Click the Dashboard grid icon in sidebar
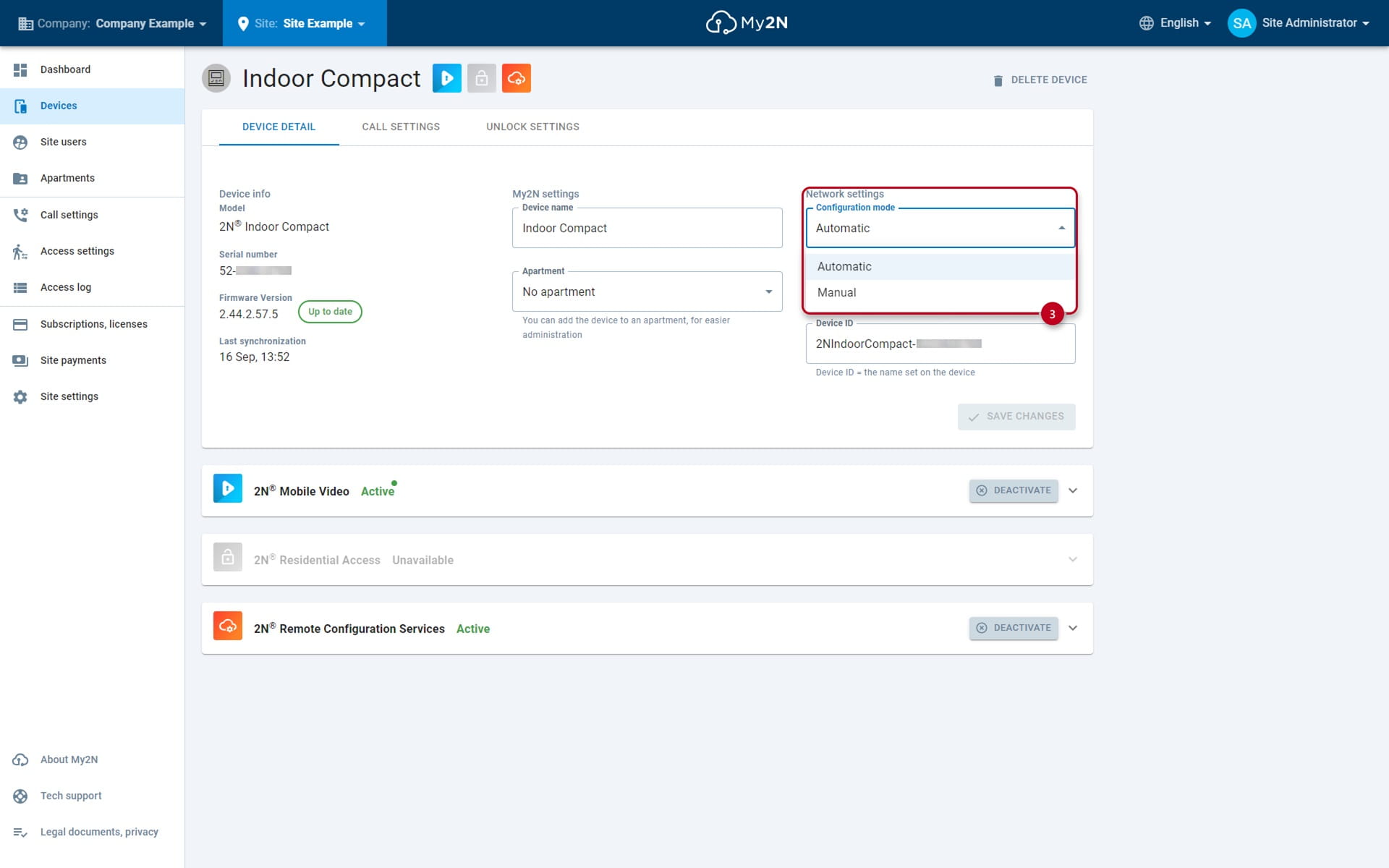The height and width of the screenshot is (868, 1389). [20, 69]
